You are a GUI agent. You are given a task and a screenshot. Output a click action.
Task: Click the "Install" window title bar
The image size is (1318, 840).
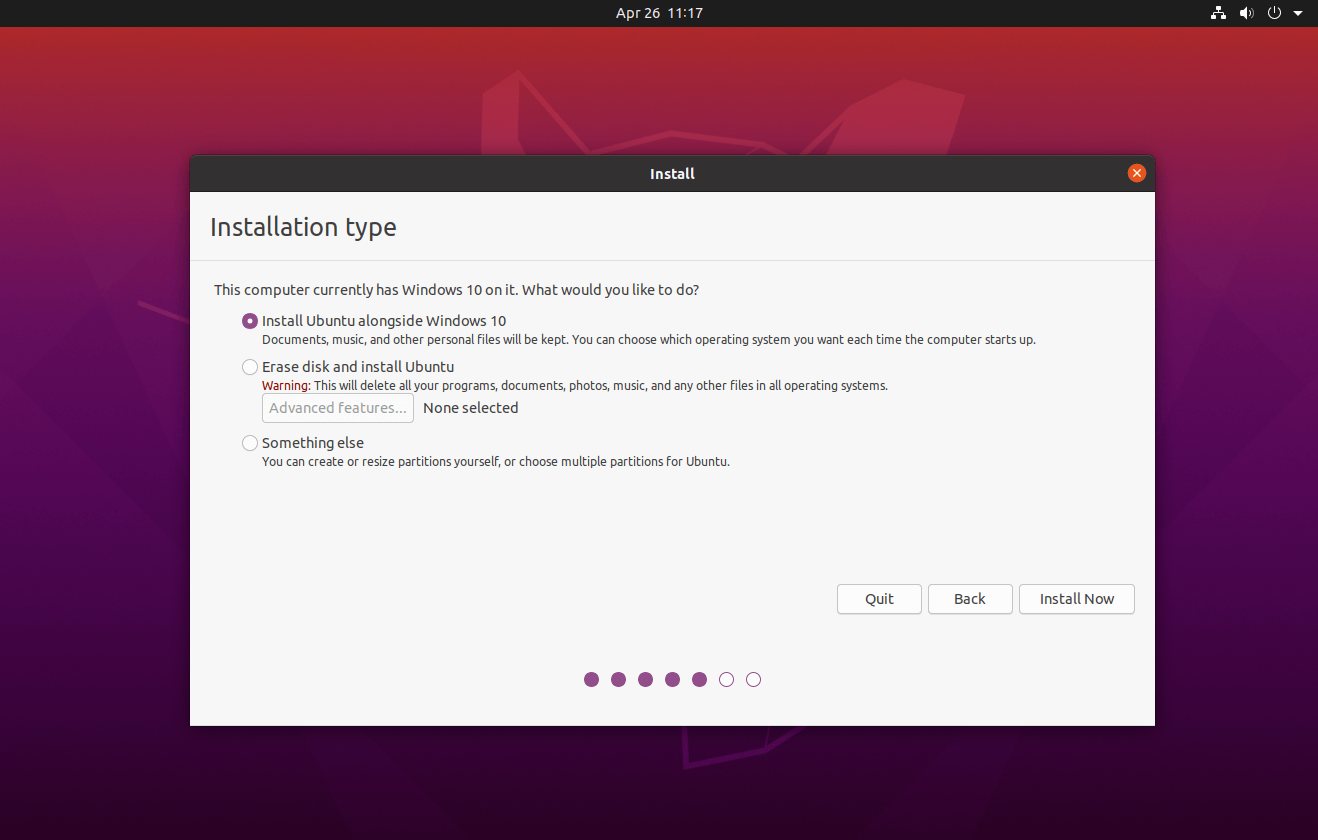point(672,173)
